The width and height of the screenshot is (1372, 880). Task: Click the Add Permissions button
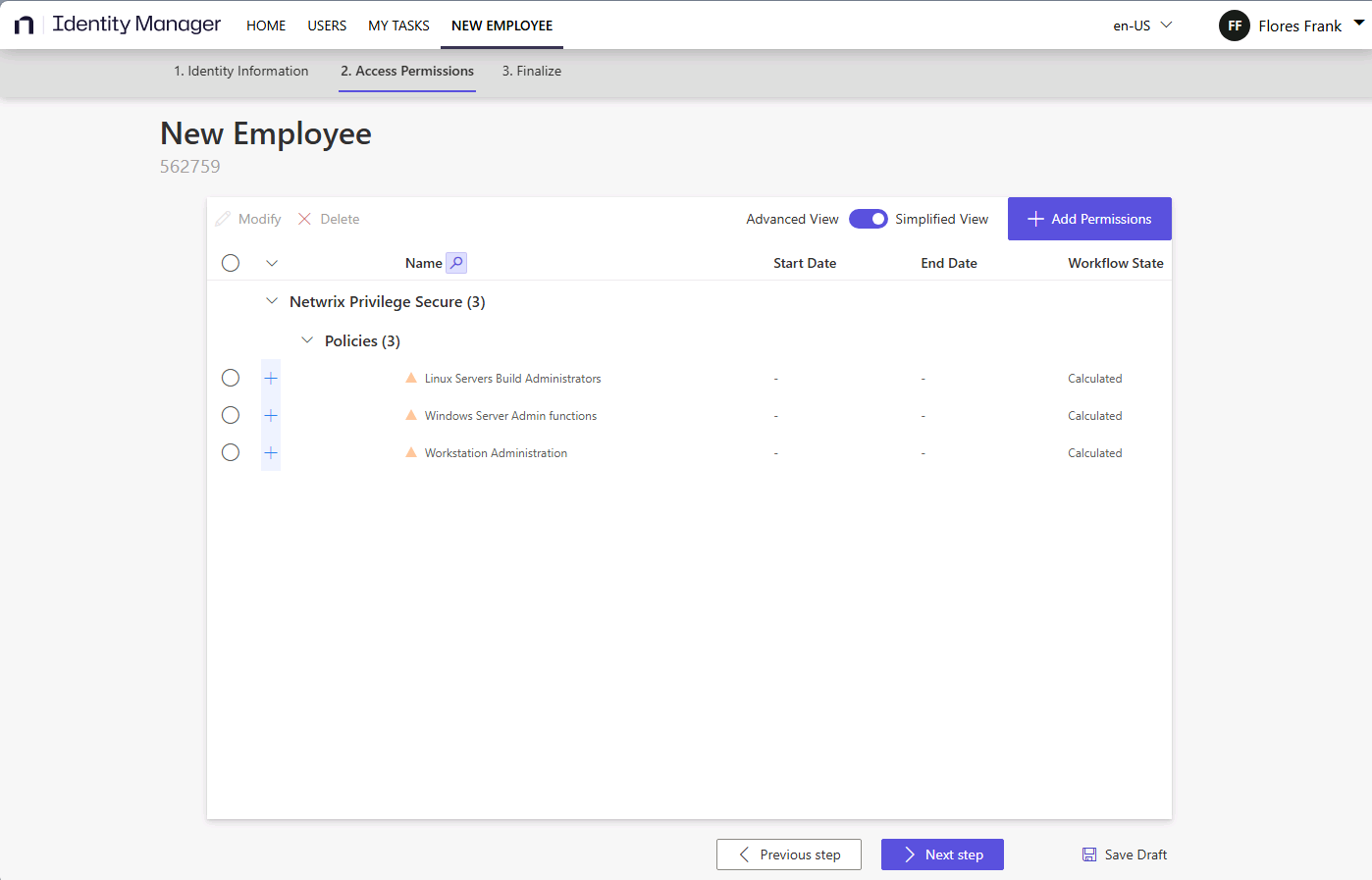coord(1089,219)
